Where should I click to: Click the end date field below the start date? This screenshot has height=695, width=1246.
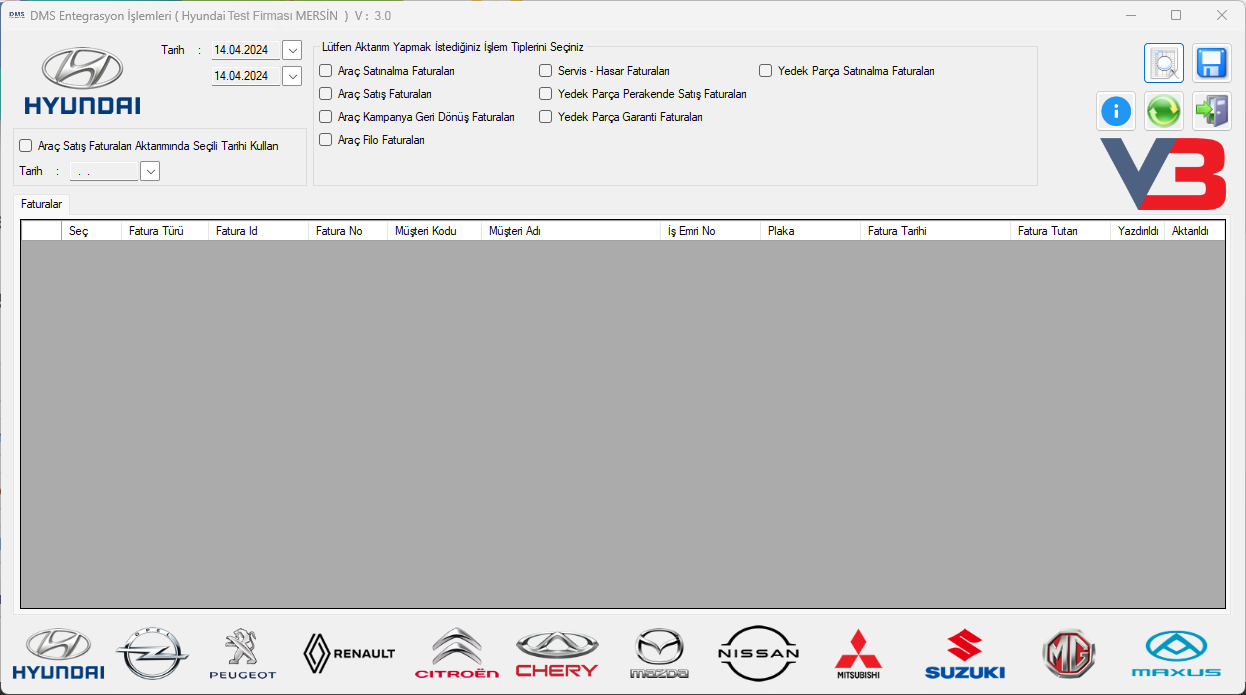[246, 76]
